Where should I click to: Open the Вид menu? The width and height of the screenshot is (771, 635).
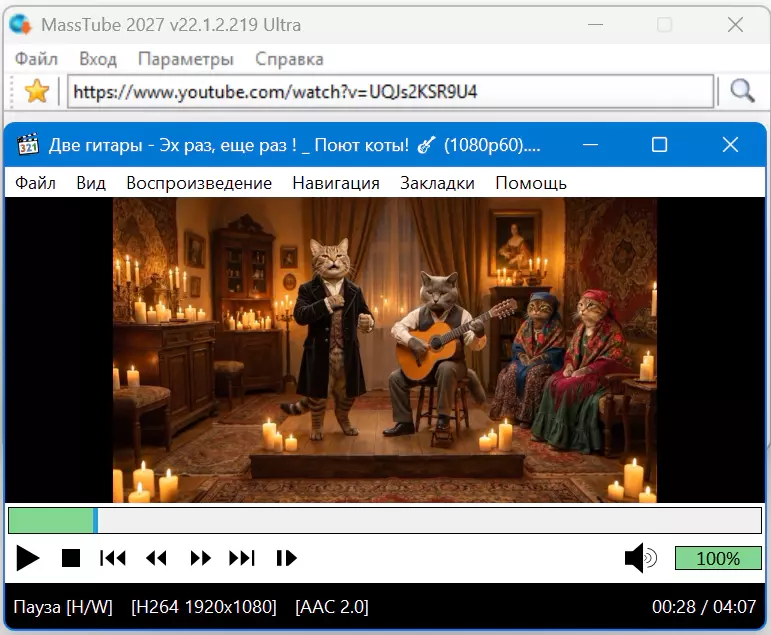91,183
